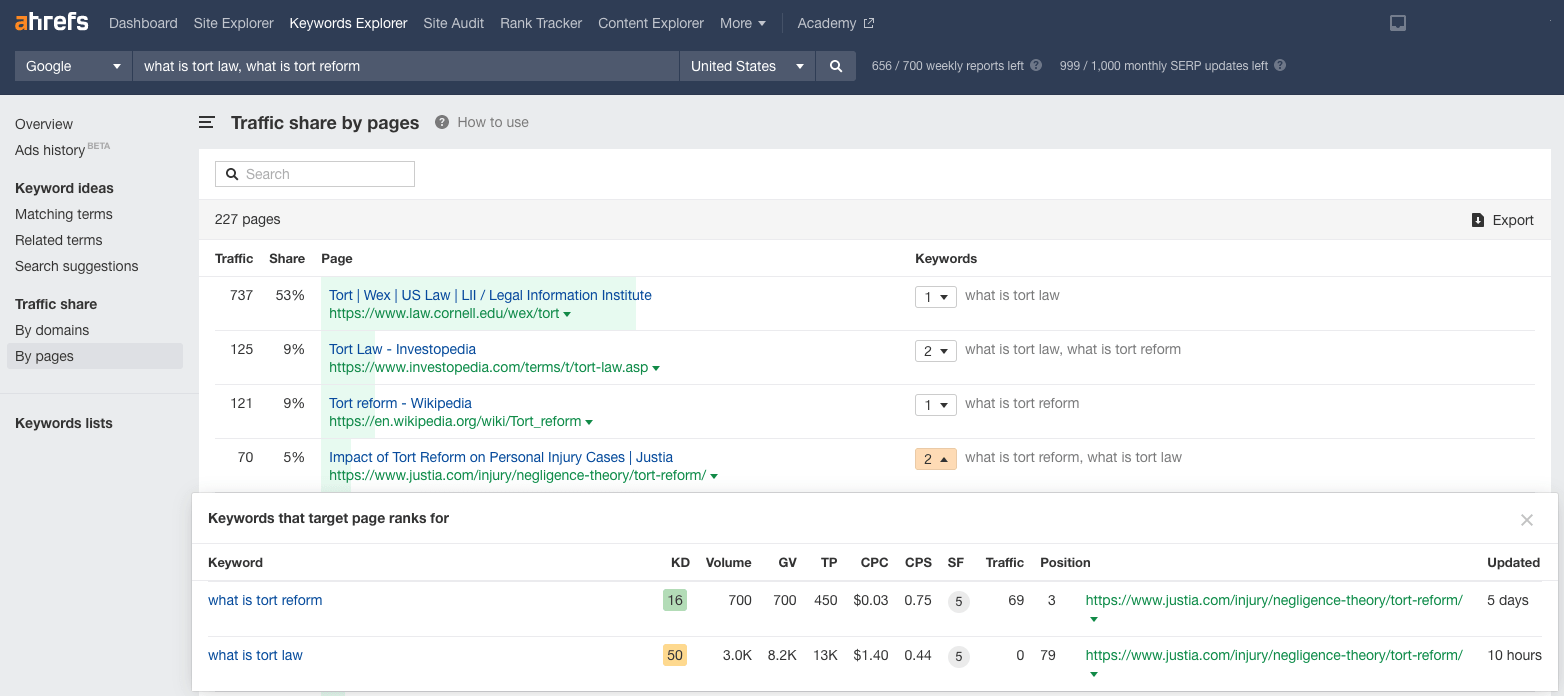The image size is (1564, 696).
Task: Switch to Site Explorer
Action: click(x=233, y=22)
